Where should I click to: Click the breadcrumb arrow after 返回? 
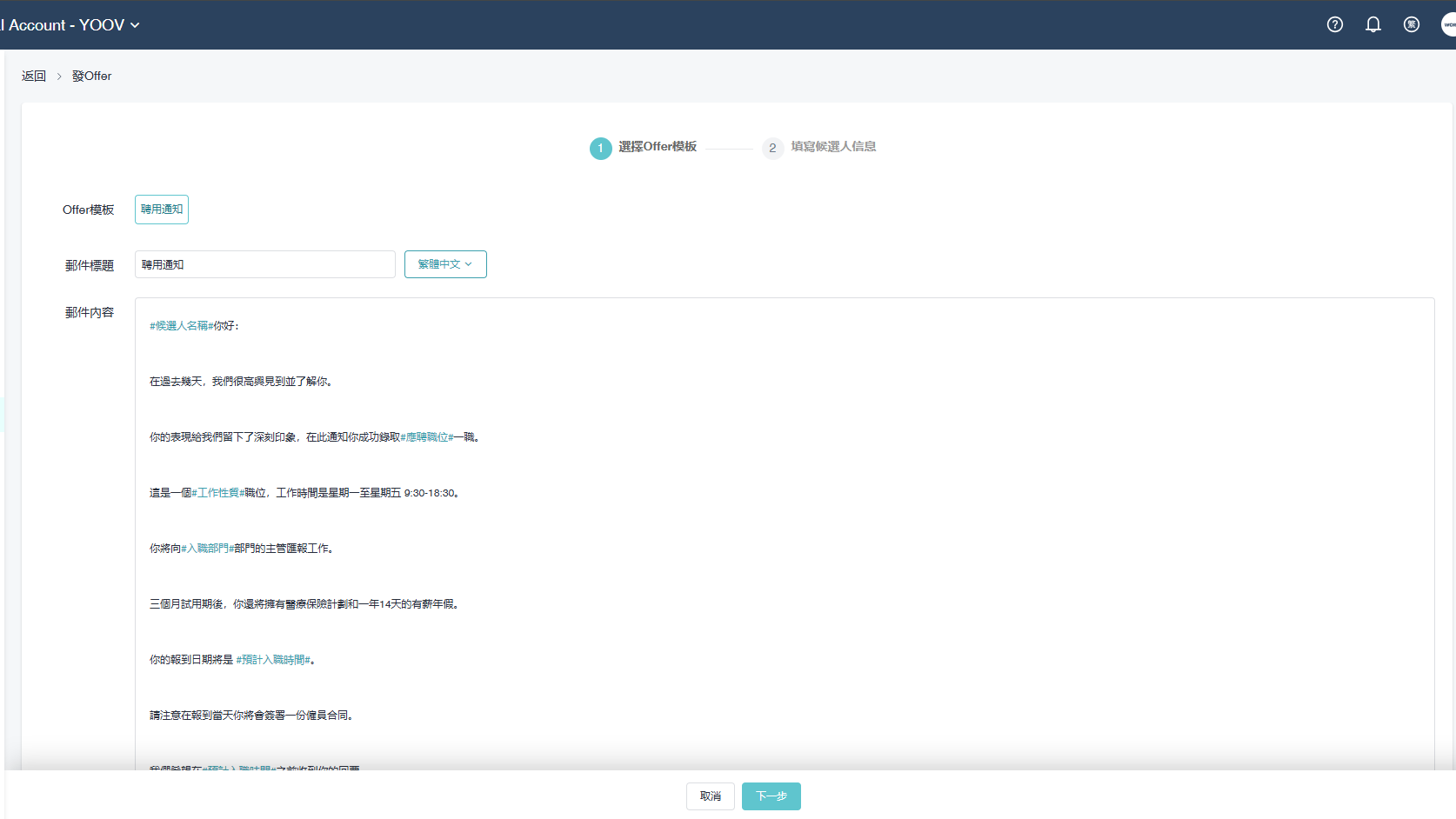tap(59, 77)
